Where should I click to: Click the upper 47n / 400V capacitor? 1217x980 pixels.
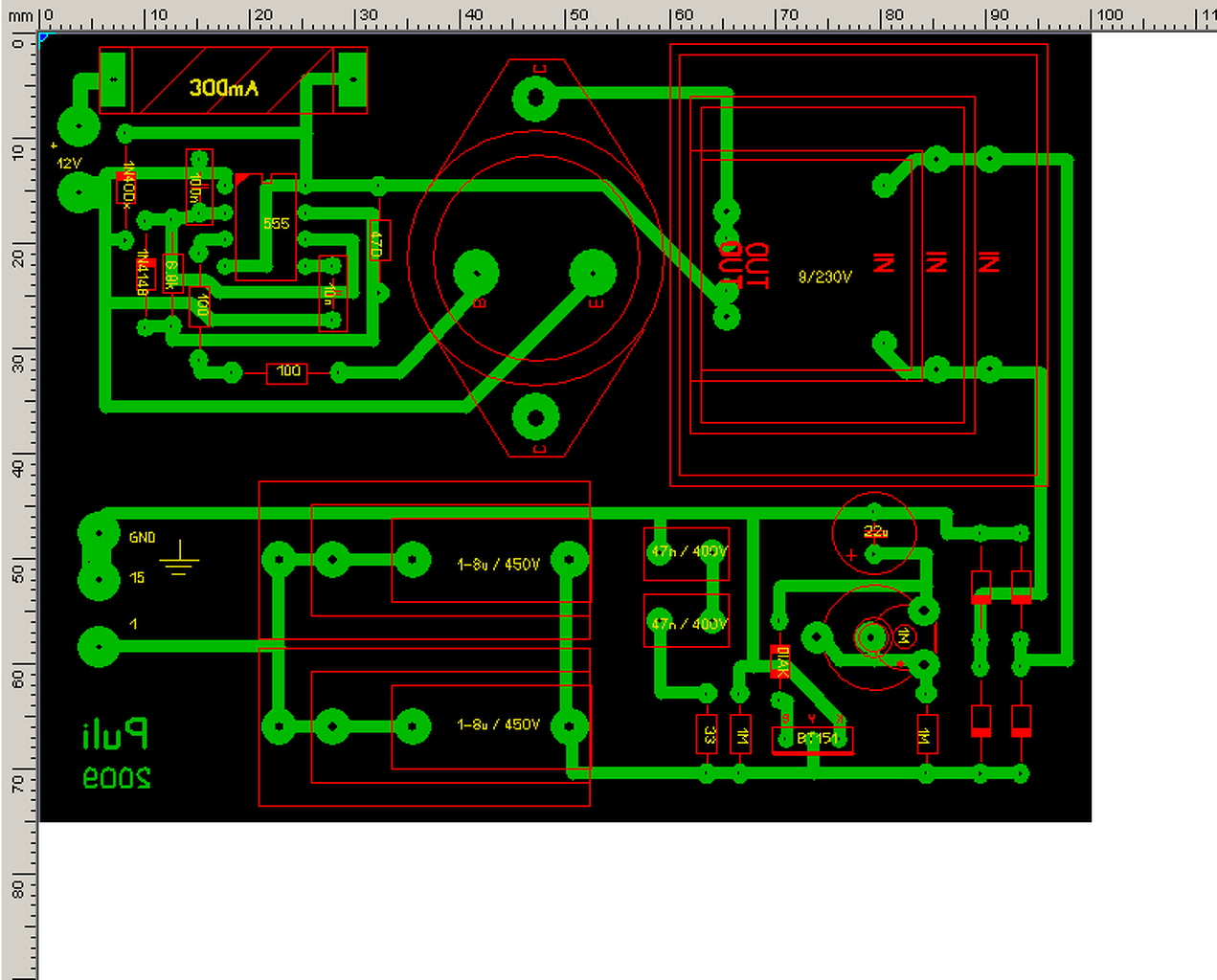[687, 553]
